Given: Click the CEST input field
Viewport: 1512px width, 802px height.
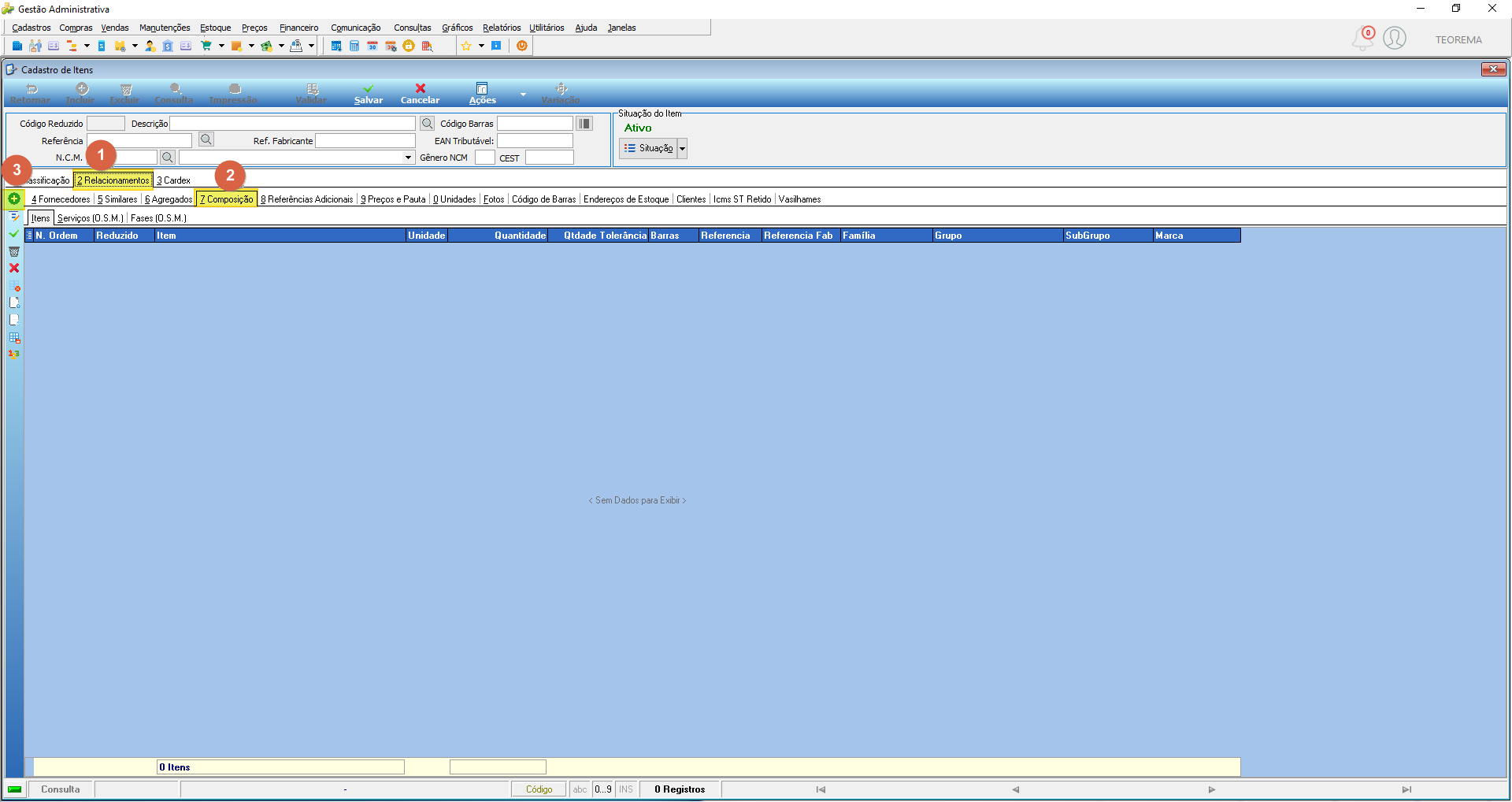Looking at the screenshot, I should (x=550, y=158).
